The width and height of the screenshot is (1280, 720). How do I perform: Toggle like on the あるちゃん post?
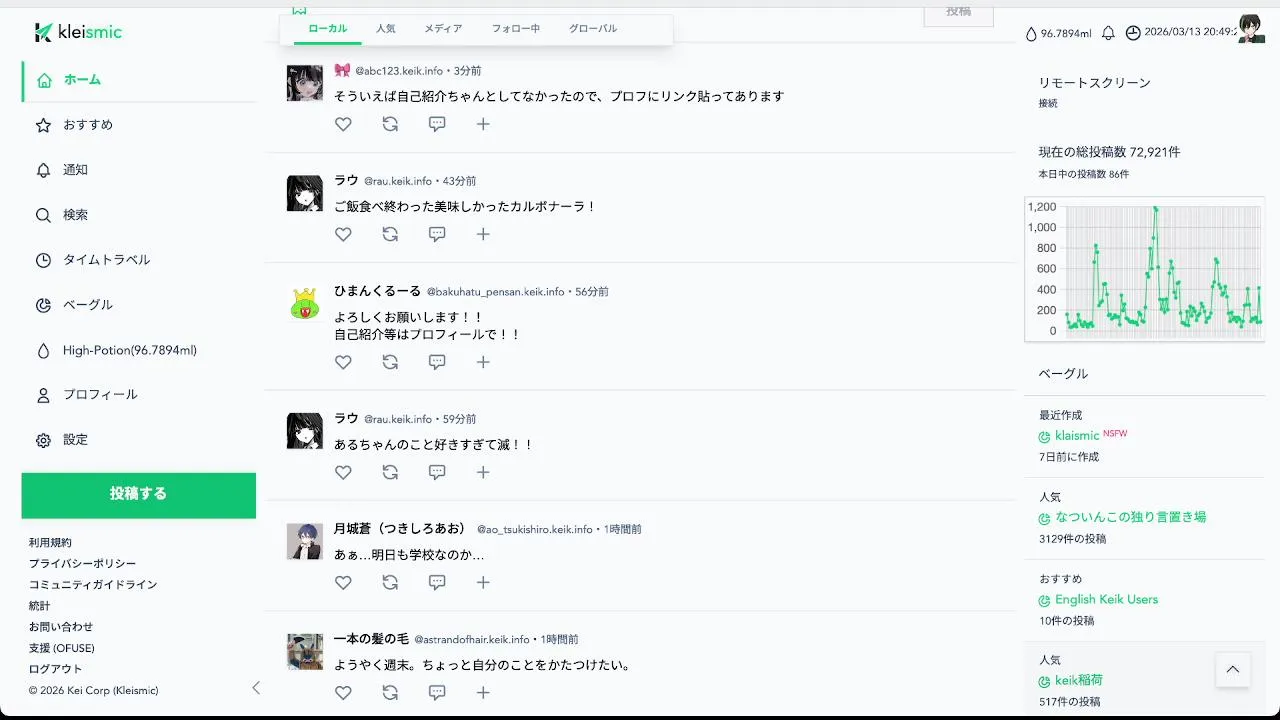(343, 472)
